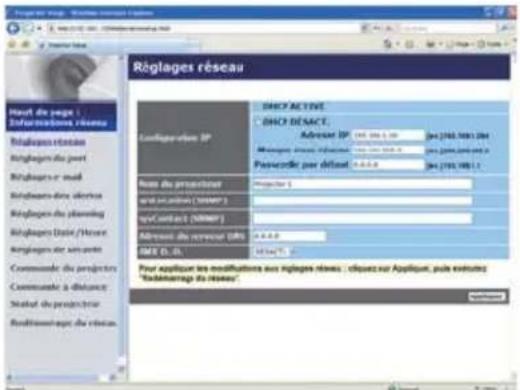Open the Réglages des alertes link
This screenshot has width=520, height=390.
coord(56,195)
